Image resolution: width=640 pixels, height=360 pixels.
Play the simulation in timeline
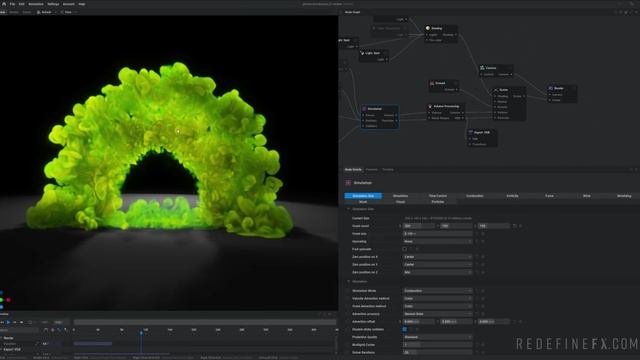pos(9,322)
